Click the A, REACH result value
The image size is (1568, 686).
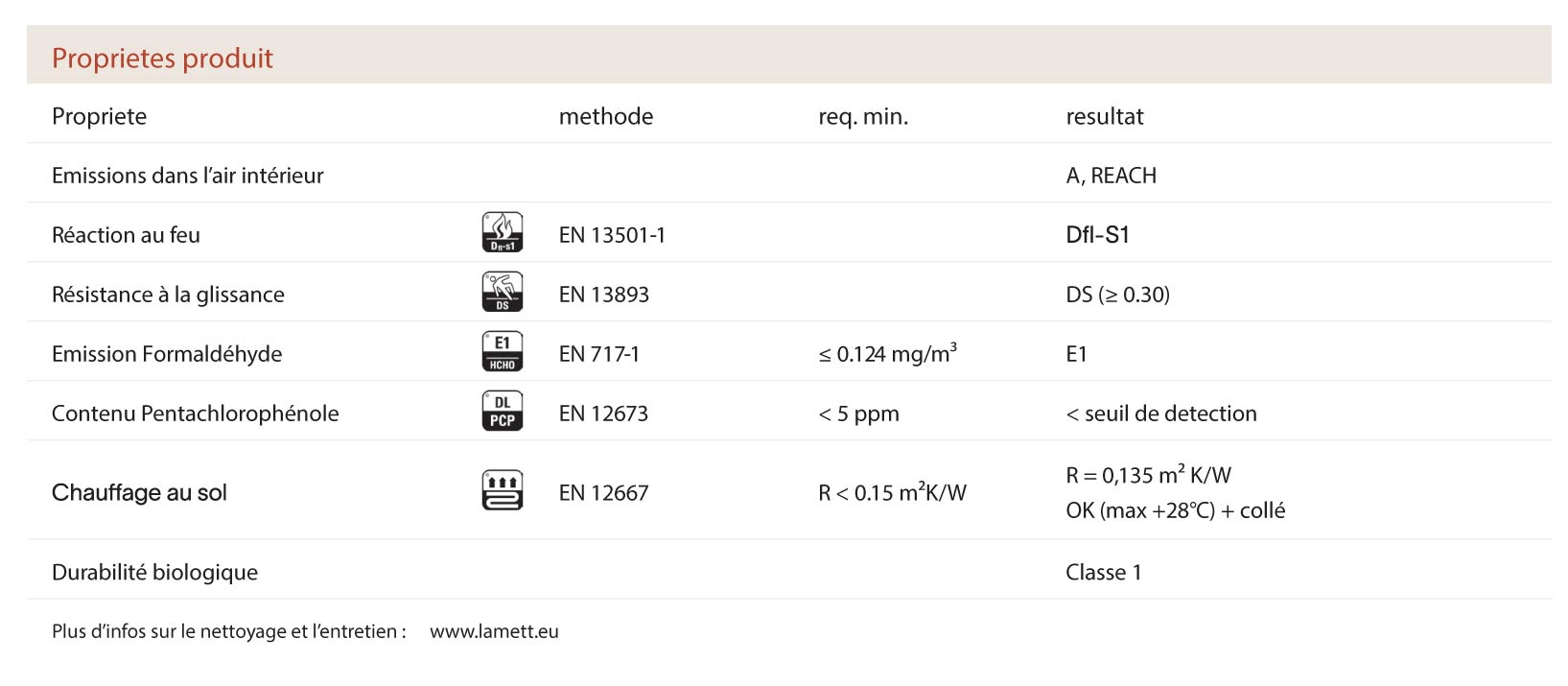[1111, 176]
